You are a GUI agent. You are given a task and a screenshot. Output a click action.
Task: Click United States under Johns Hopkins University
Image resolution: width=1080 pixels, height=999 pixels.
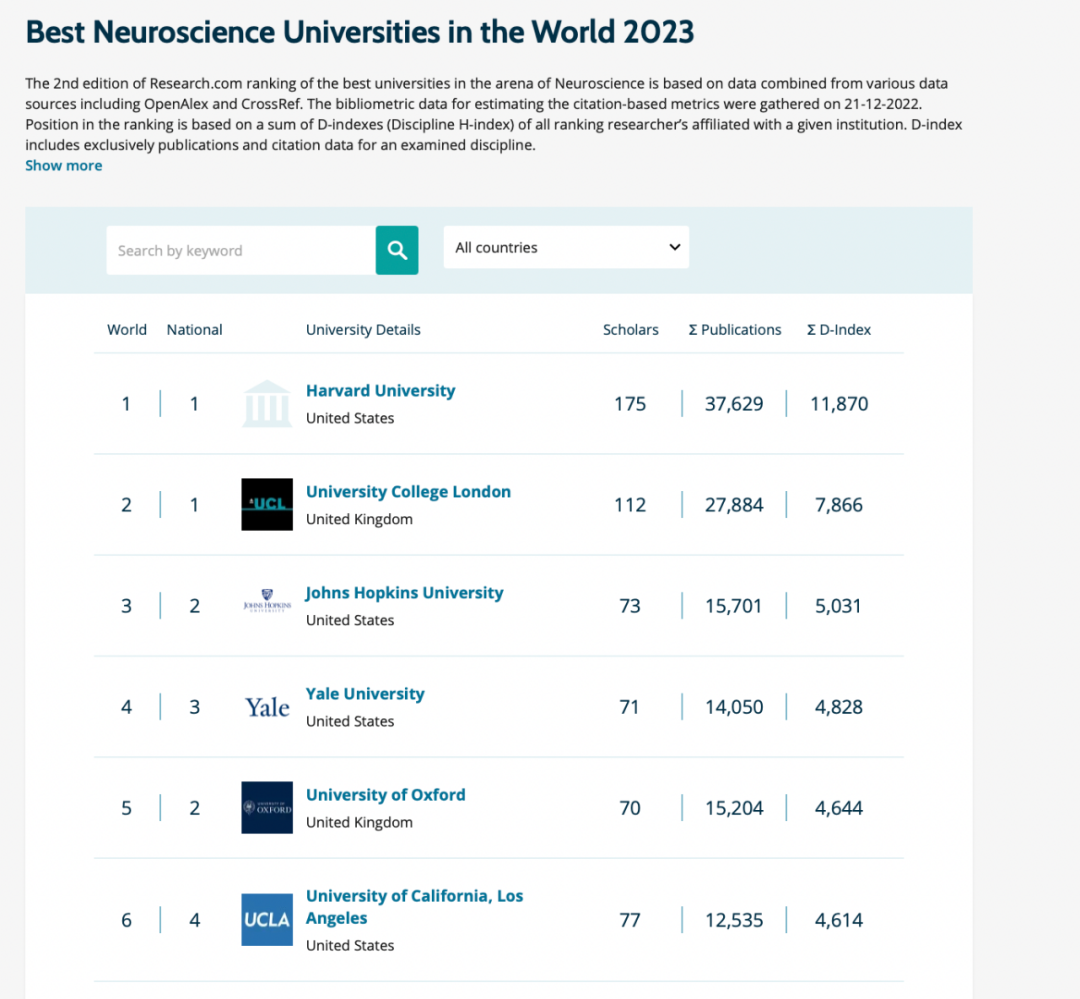click(x=350, y=620)
